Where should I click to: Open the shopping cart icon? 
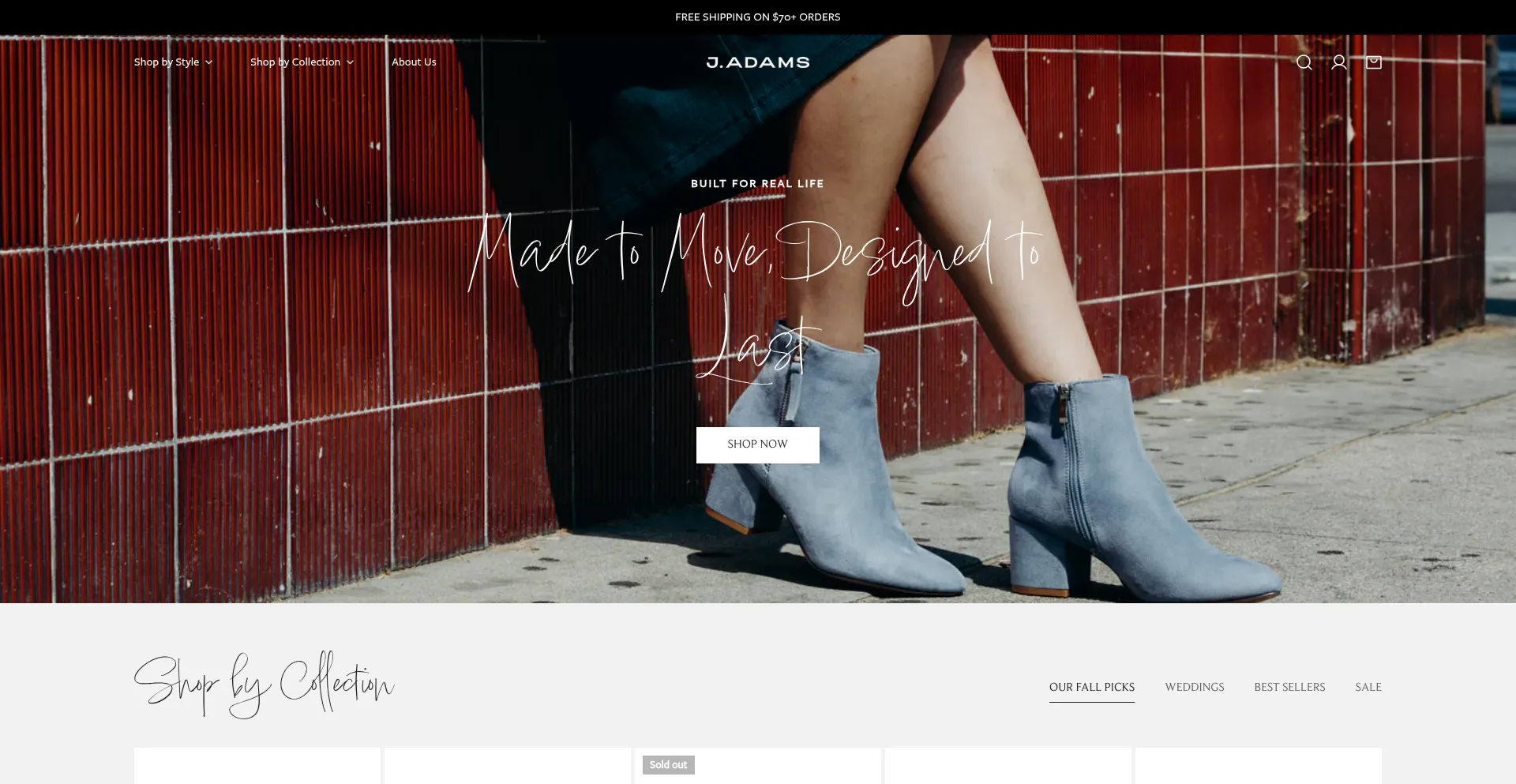tap(1373, 62)
